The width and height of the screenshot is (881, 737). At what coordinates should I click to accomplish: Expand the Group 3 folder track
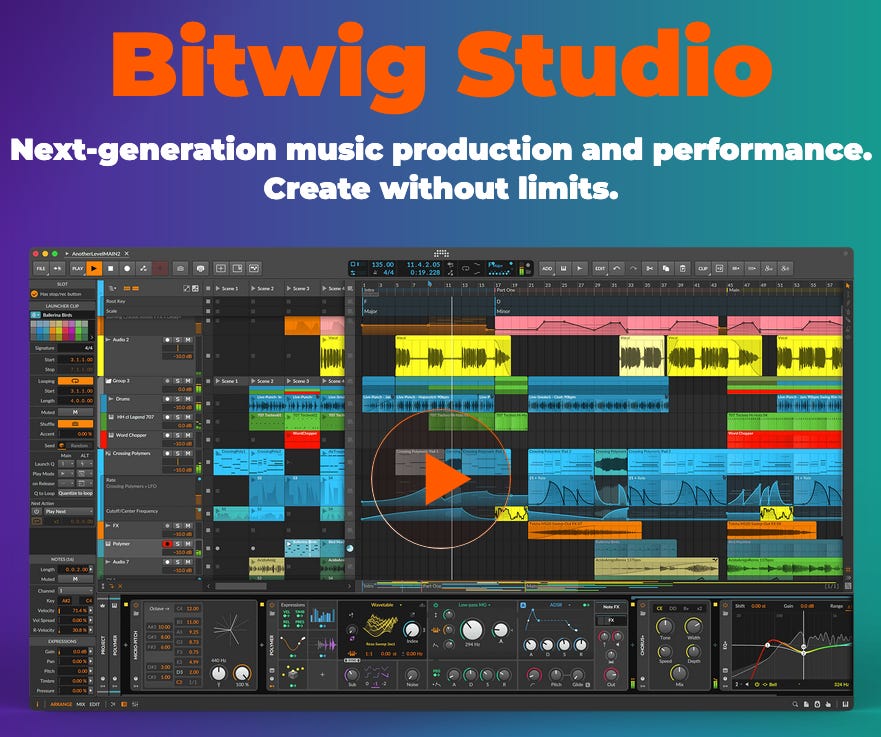(109, 381)
